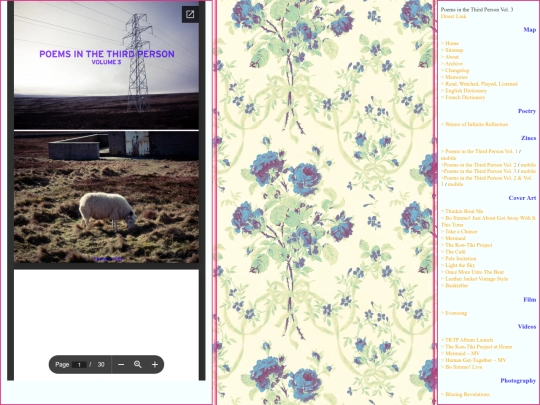
Task: Open mobile version of Vol. 3 zine
Action: pos(528,171)
